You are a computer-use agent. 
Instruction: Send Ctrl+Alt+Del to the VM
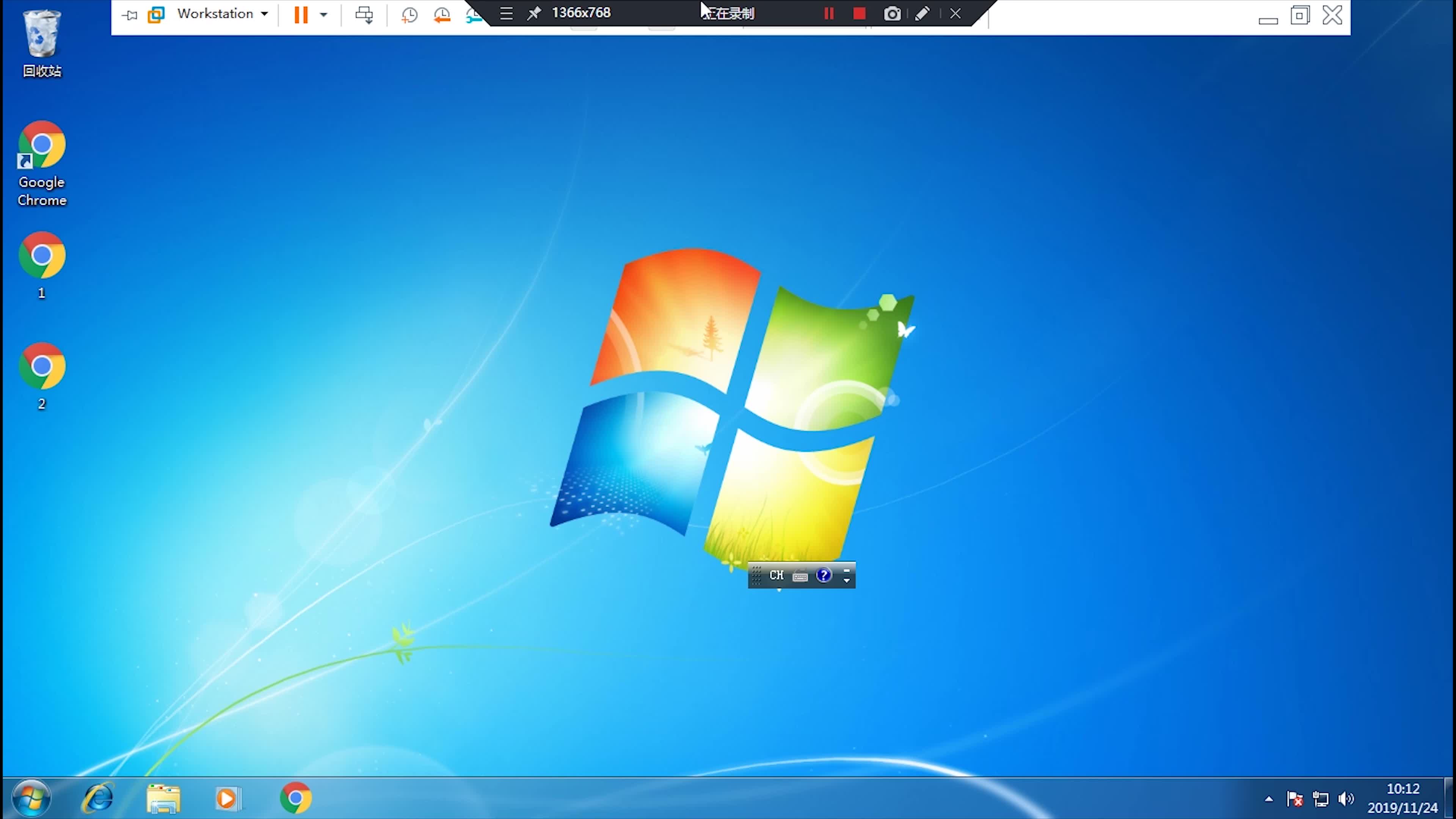(x=364, y=15)
